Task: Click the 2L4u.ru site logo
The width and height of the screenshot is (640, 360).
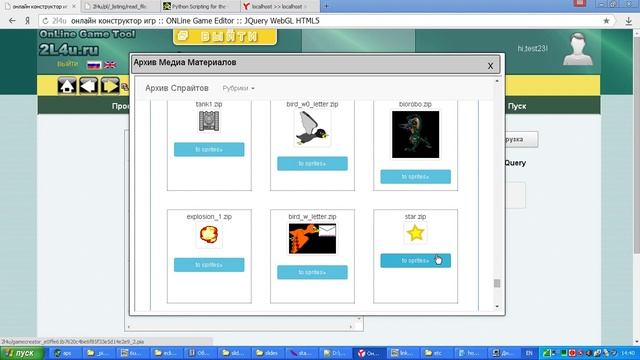Action: [69, 50]
